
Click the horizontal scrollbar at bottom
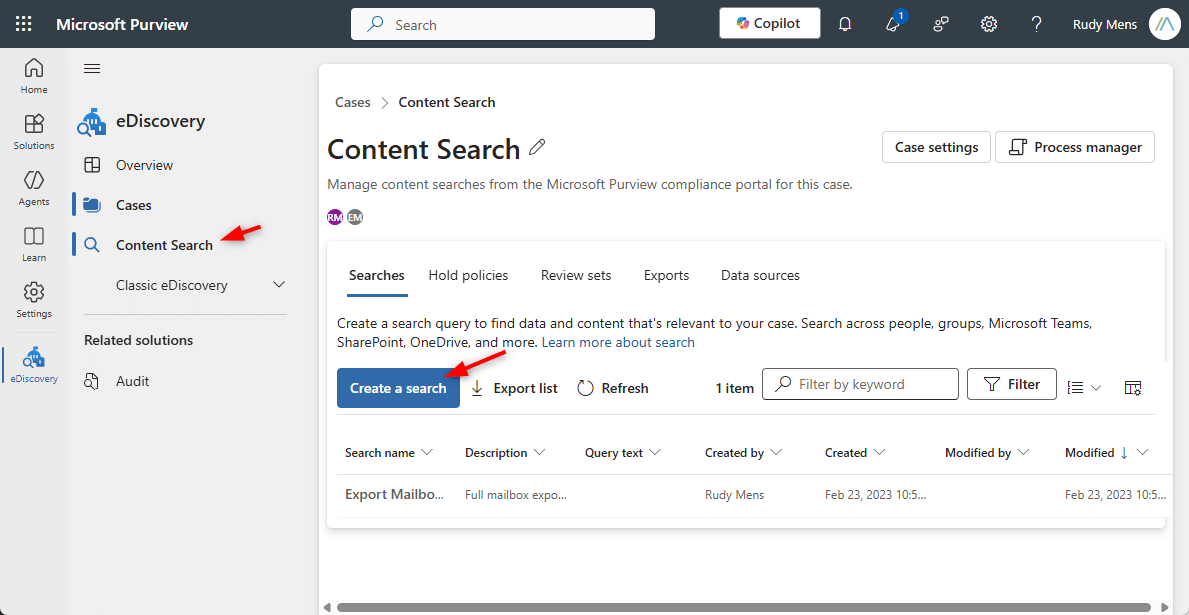pyautogui.click(x=740, y=606)
